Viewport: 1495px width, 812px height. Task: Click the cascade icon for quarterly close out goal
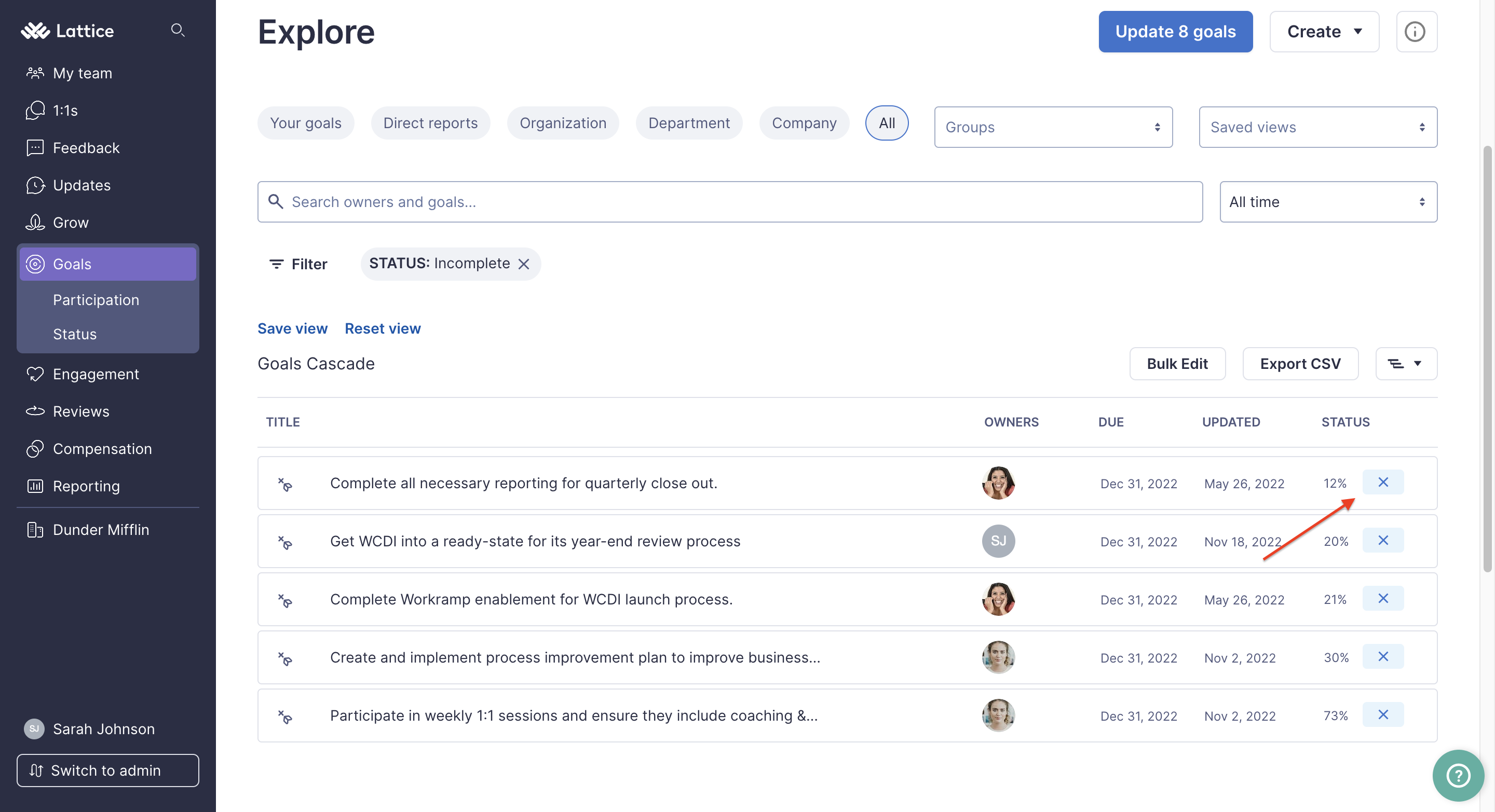point(284,484)
